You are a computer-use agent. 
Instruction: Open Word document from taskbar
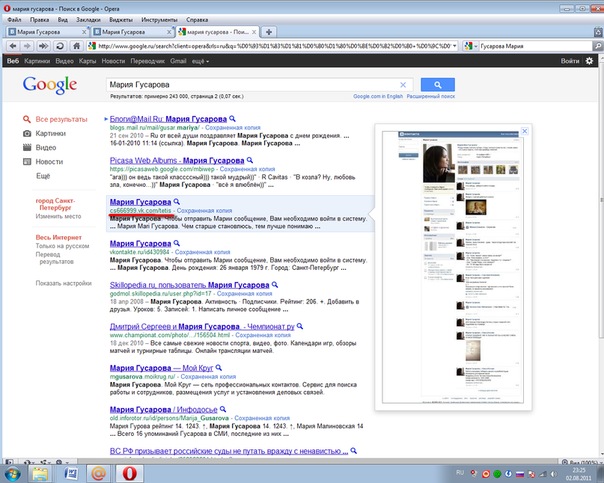point(70,474)
